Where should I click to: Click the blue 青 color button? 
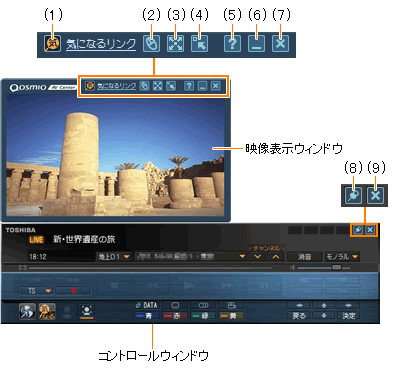pos(147,315)
